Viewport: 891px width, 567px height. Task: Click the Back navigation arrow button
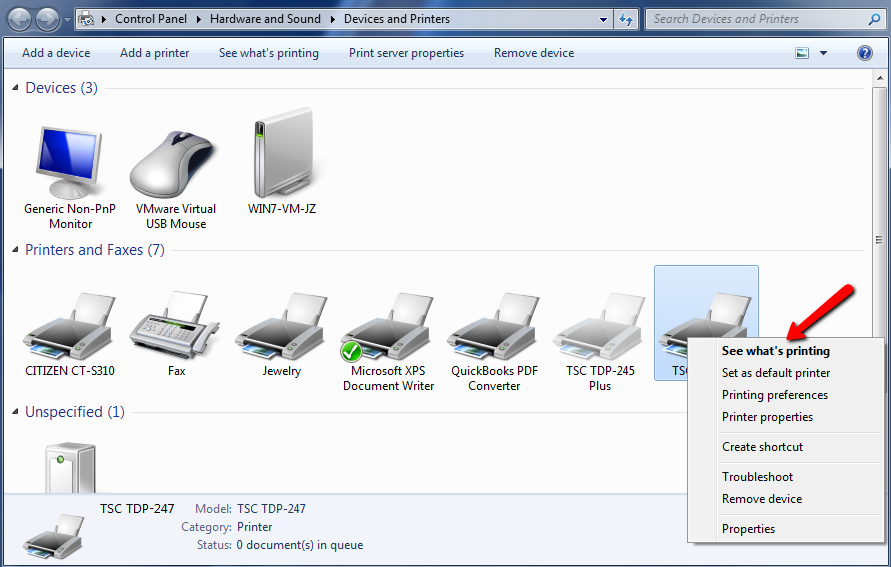point(20,20)
